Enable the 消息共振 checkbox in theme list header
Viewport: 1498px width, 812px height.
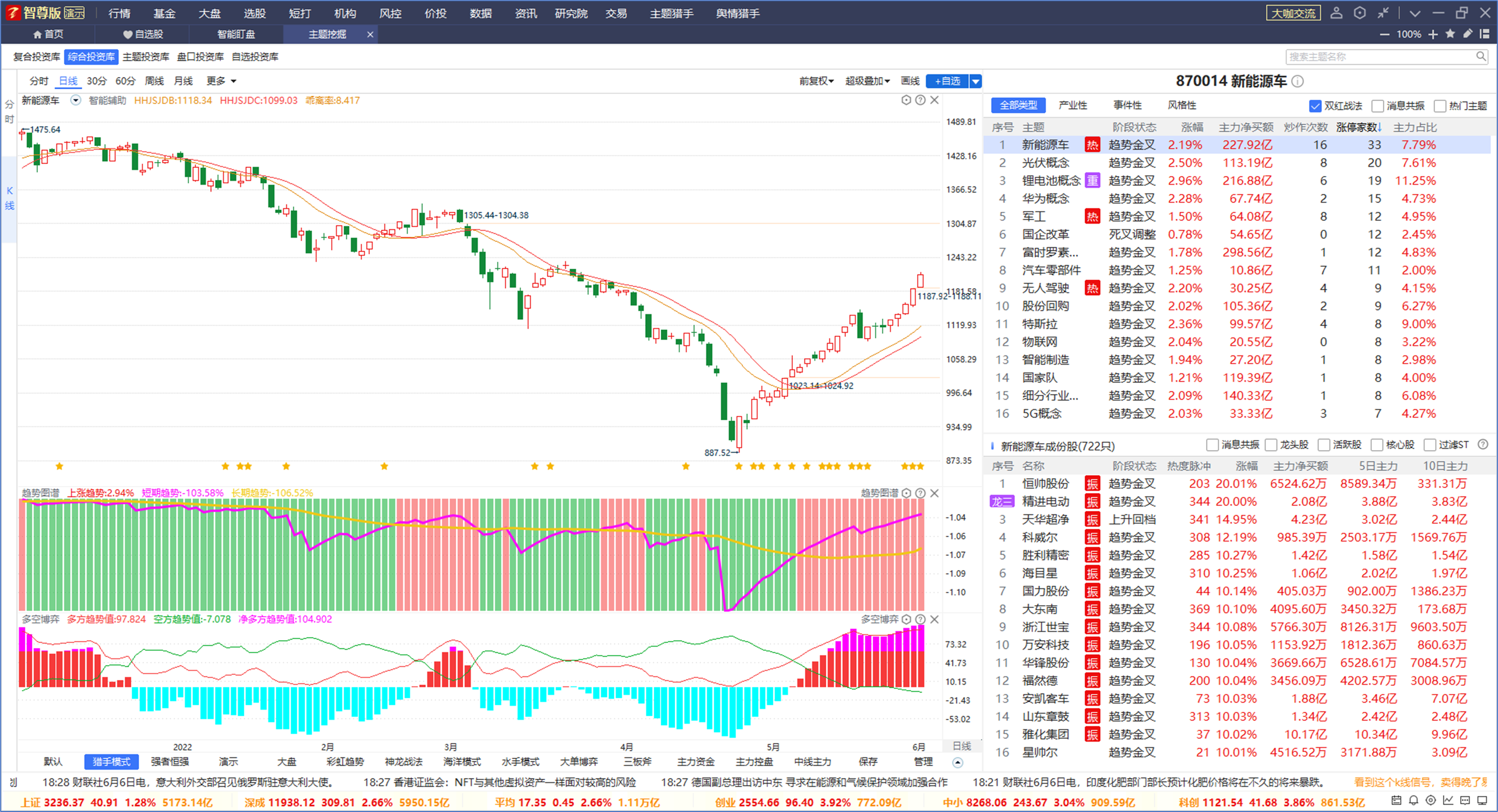pos(1378,106)
